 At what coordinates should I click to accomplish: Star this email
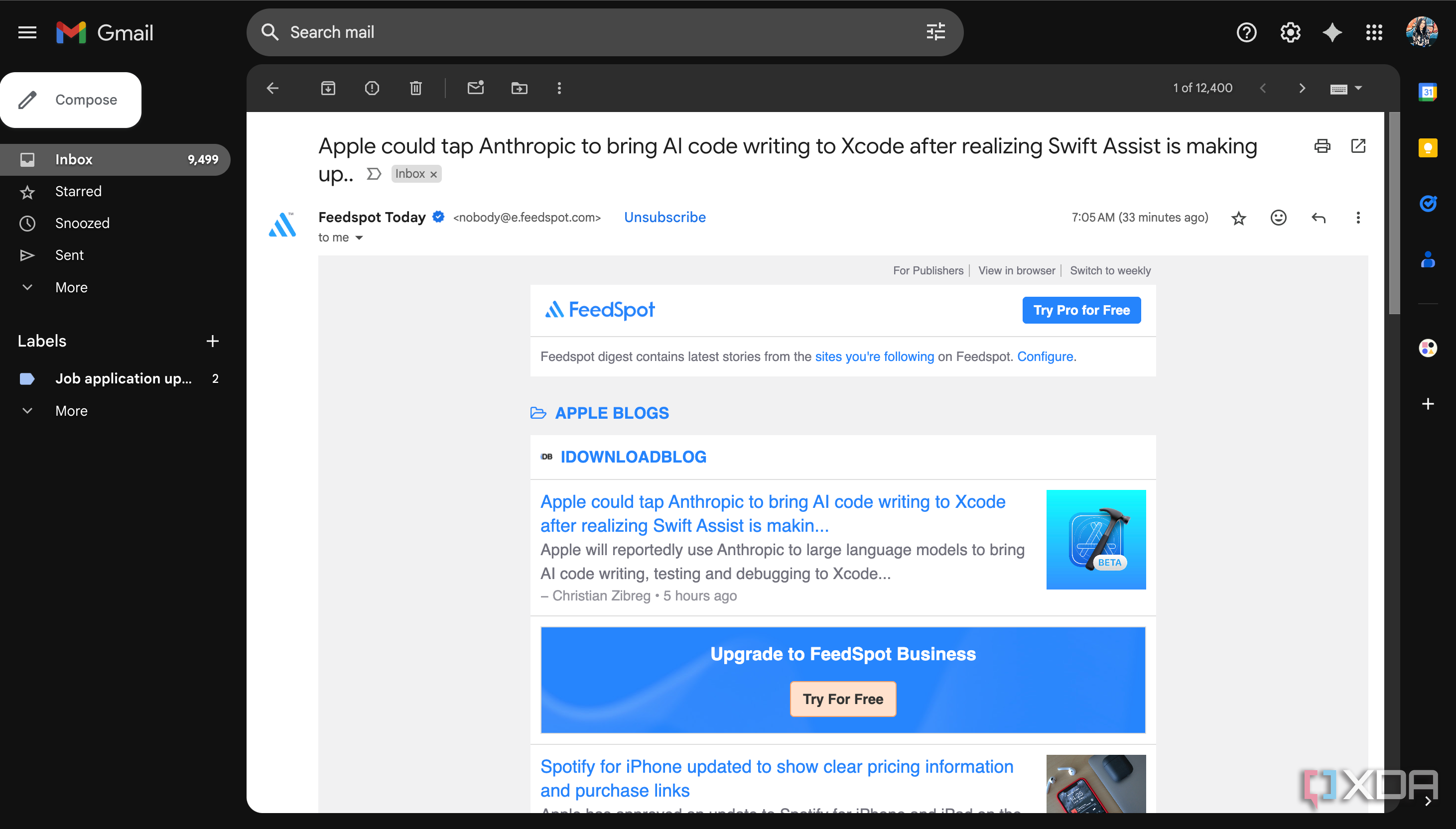[x=1238, y=218]
